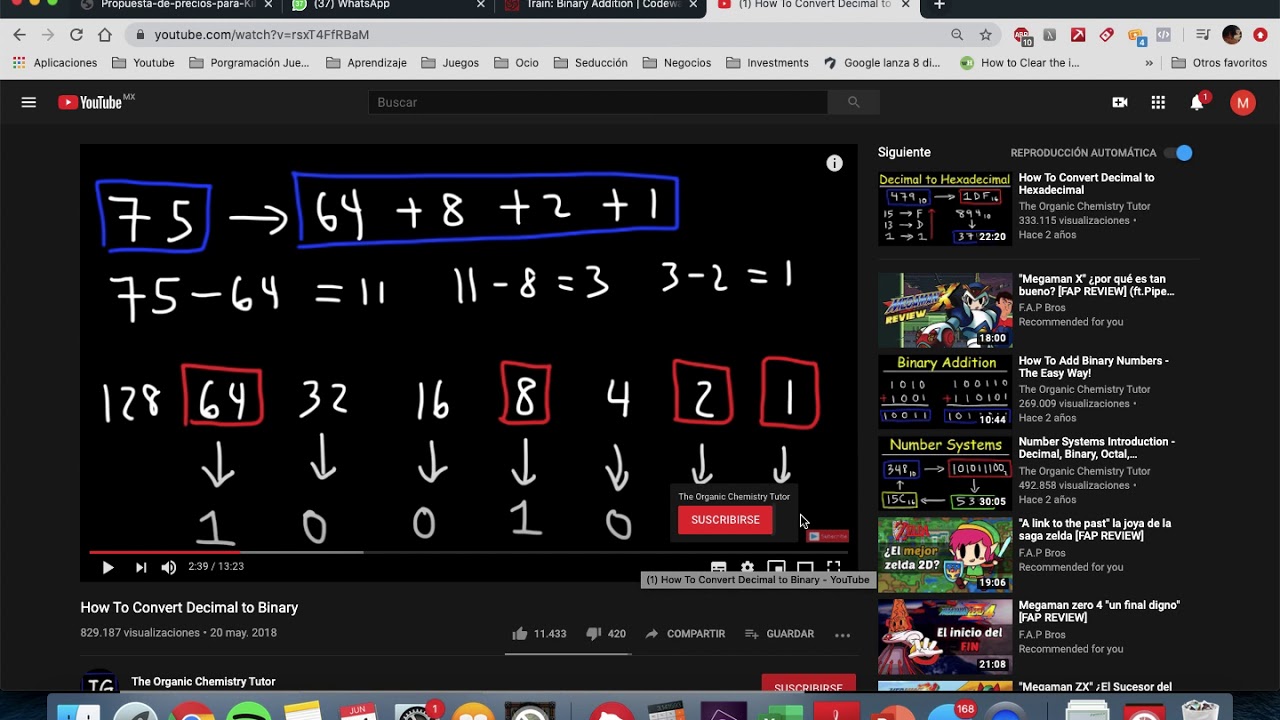Click zoom magnifier in address bar
The height and width of the screenshot is (720, 1280).
point(957,34)
